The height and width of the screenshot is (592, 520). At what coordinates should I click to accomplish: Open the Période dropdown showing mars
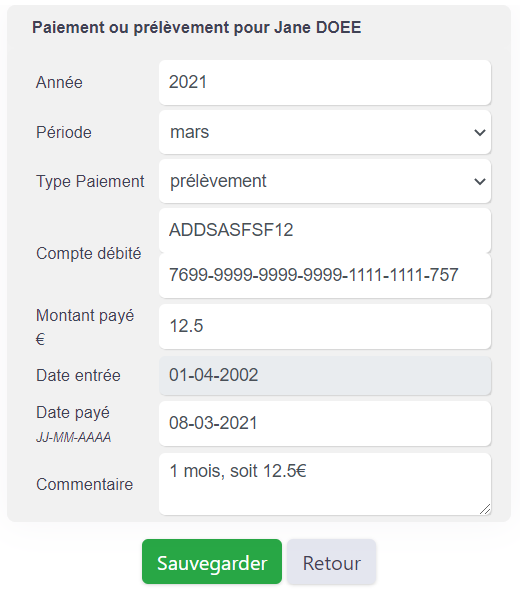325,132
